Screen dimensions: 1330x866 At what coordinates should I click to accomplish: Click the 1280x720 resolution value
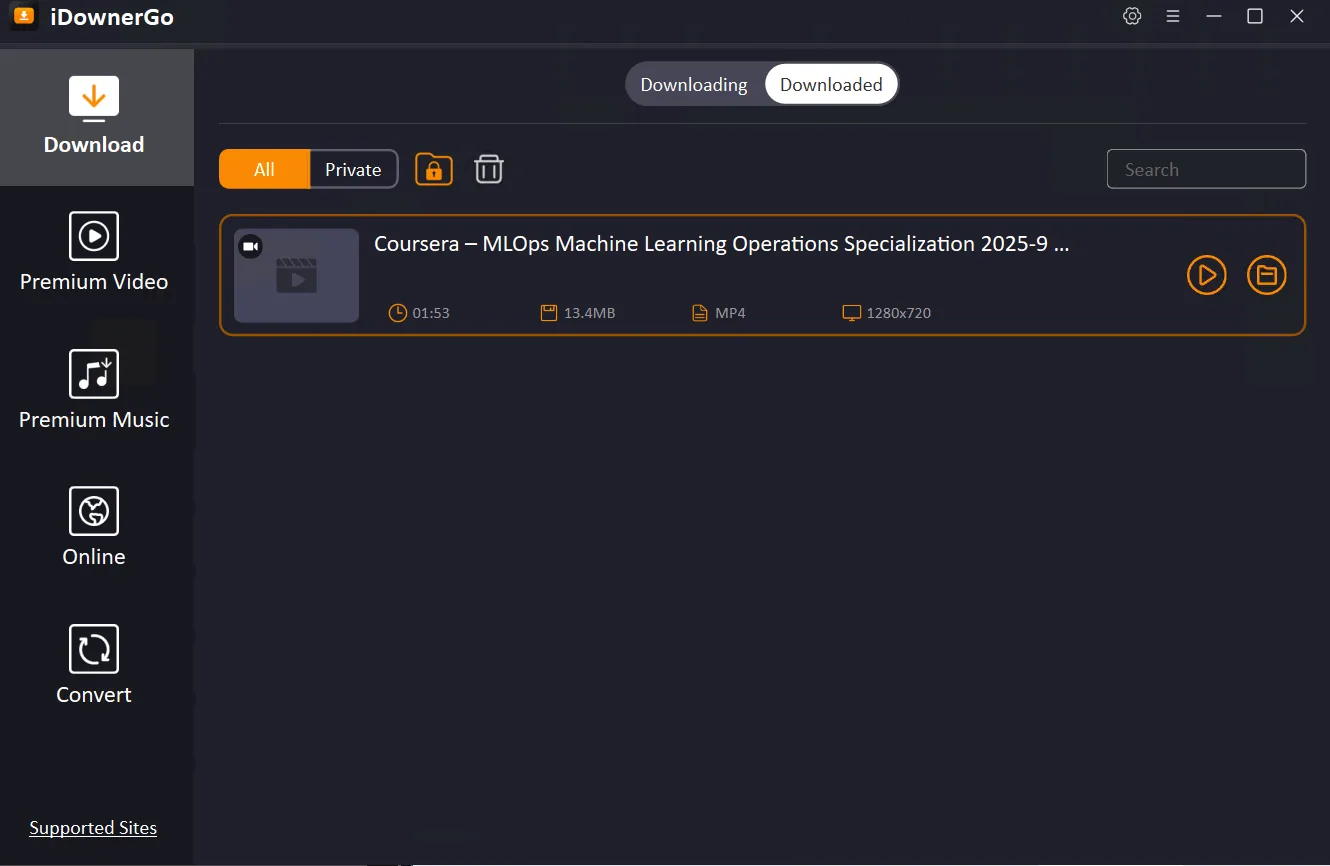[899, 313]
